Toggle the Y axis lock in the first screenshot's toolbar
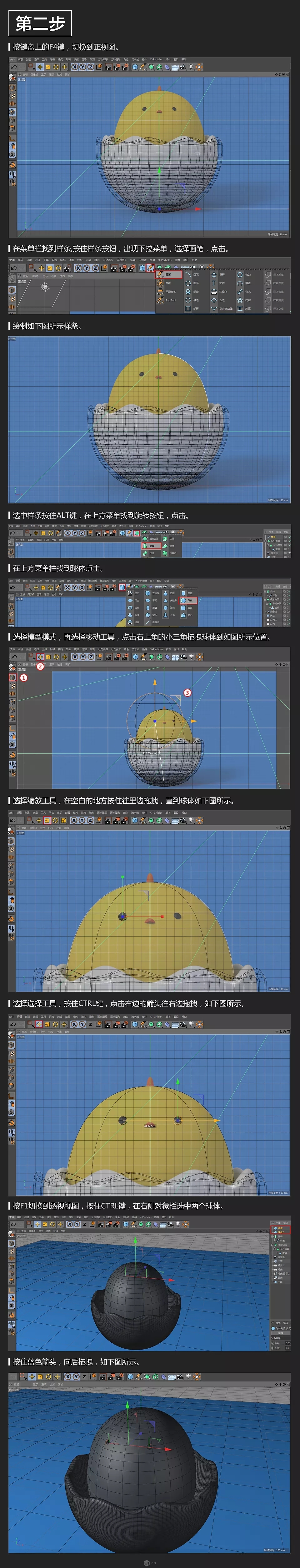300x1568 pixels. click(83, 67)
